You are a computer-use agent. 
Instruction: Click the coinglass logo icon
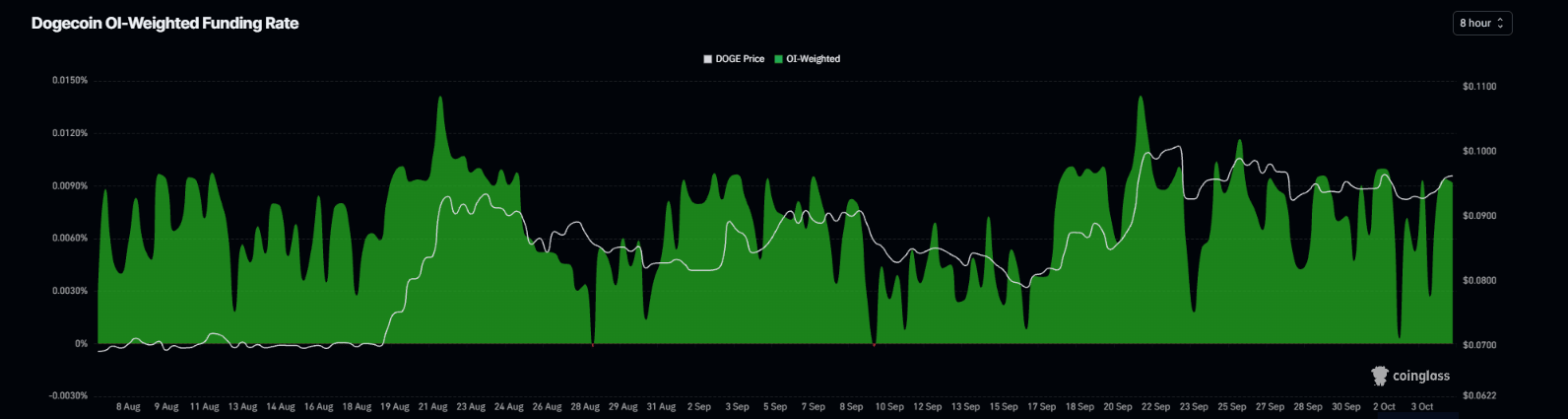tap(1379, 376)
